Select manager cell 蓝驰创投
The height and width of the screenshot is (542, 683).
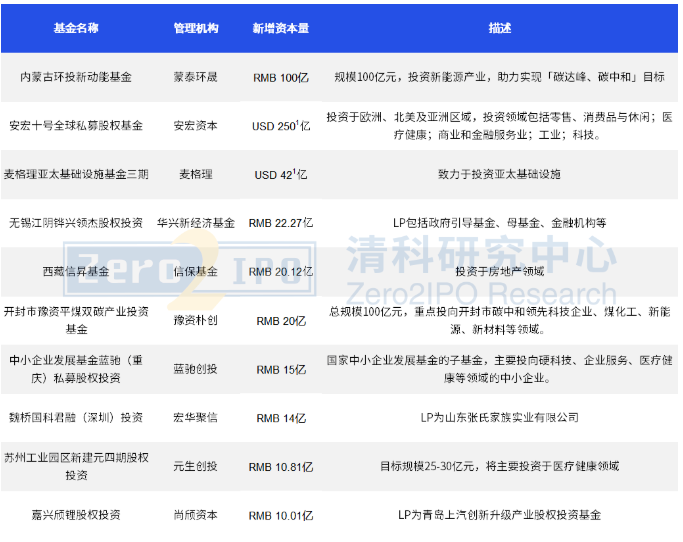[196, 369]
